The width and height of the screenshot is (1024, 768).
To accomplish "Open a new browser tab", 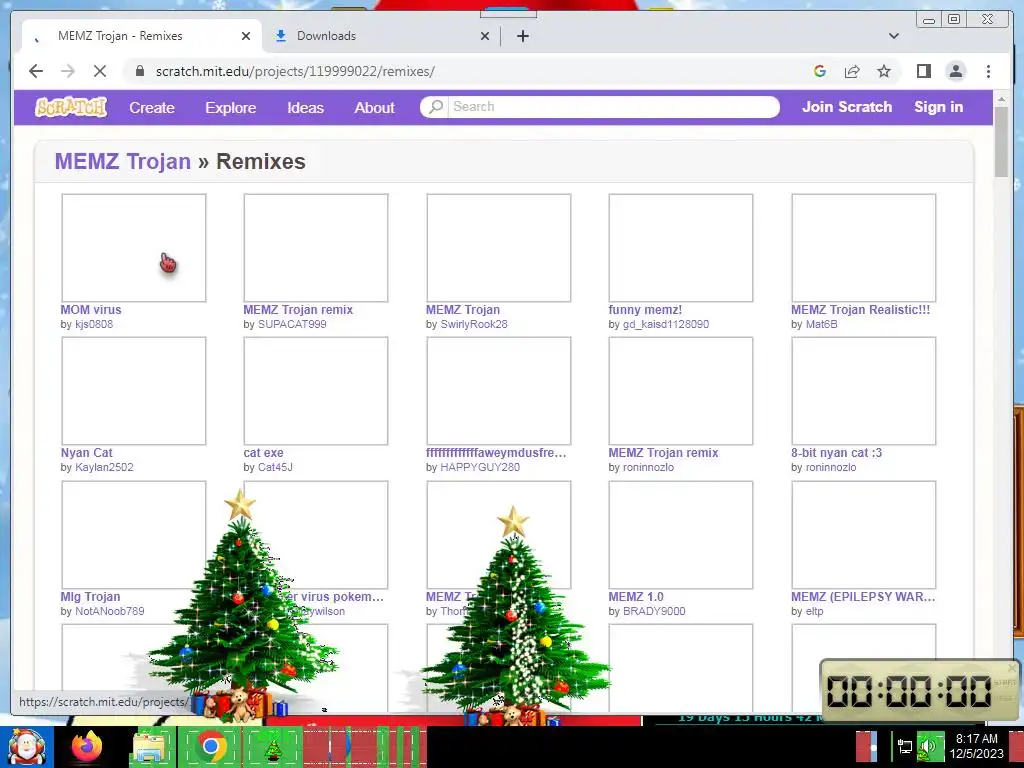I will point(522,36).
